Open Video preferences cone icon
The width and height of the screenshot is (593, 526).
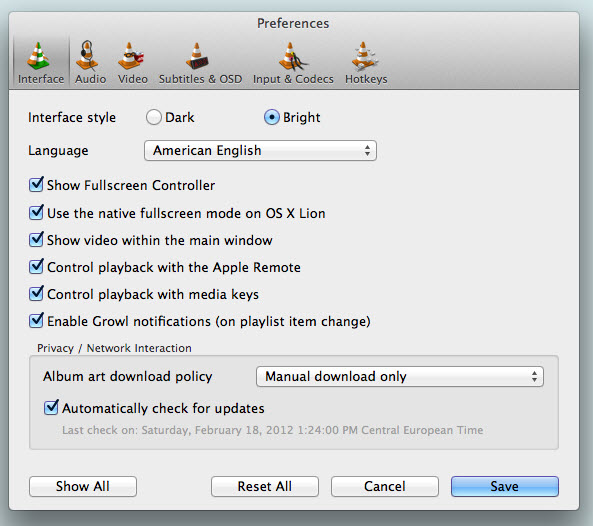130,56
